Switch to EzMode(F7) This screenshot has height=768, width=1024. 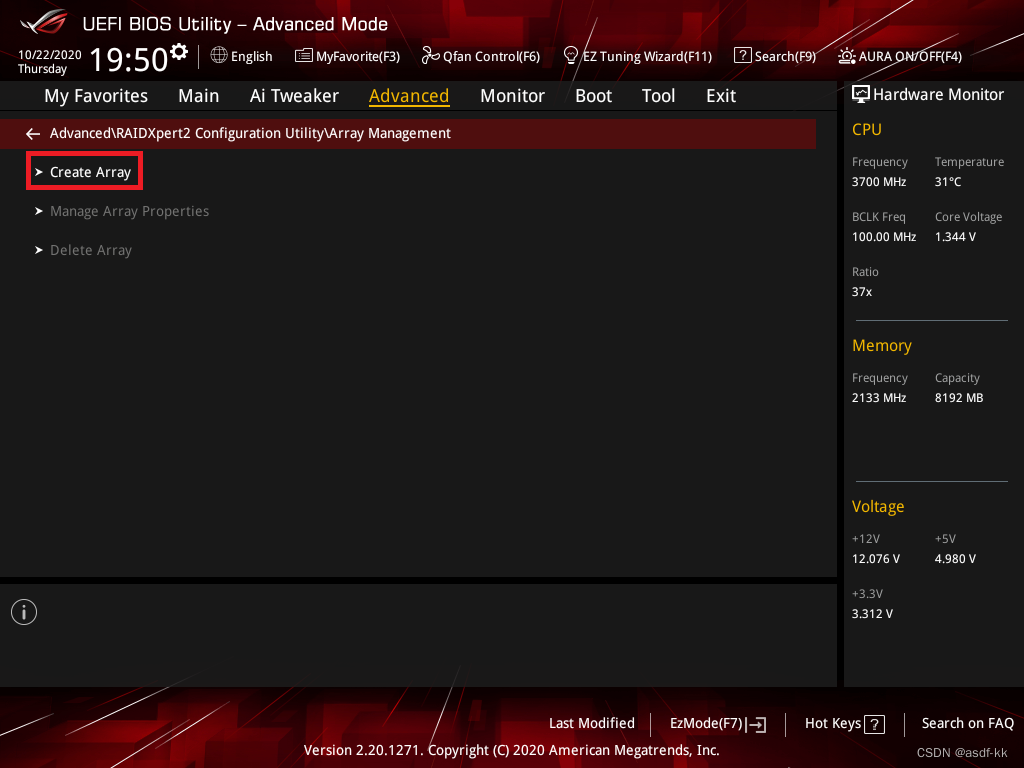(706, 724)
